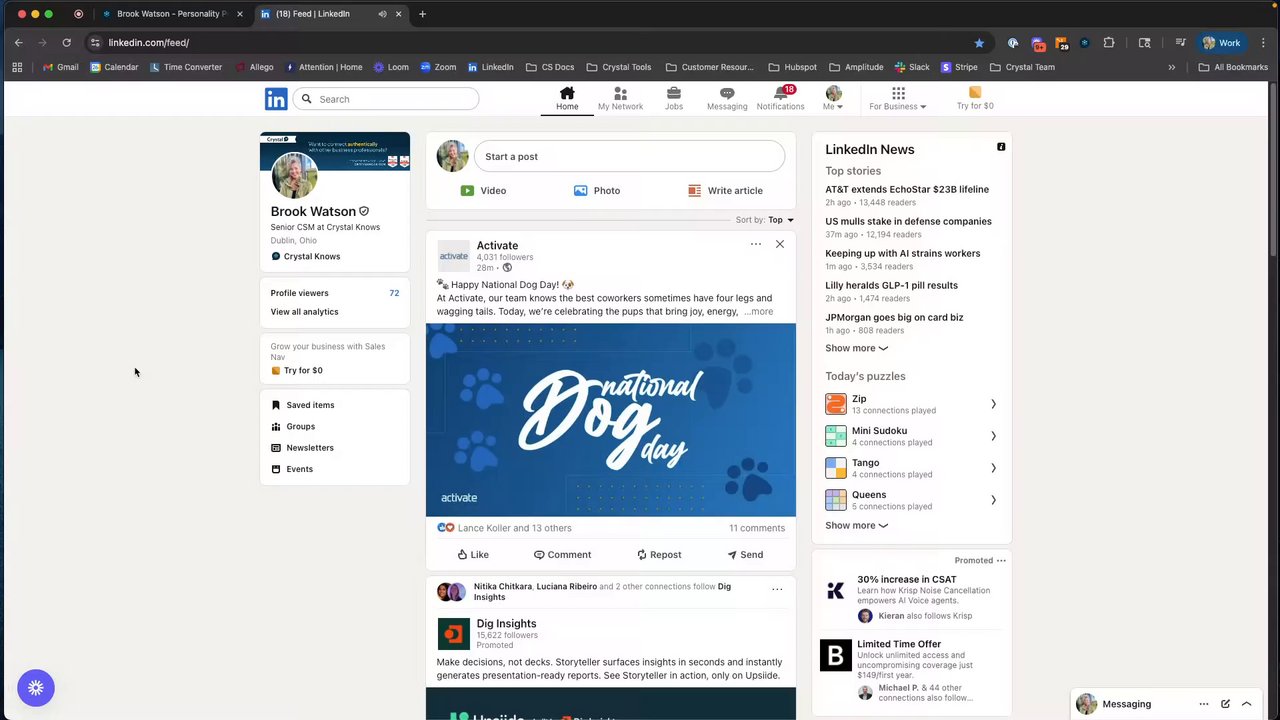The image size is (1280, 720).
Task: Add a Photo to post
Action: click(597, 190)
